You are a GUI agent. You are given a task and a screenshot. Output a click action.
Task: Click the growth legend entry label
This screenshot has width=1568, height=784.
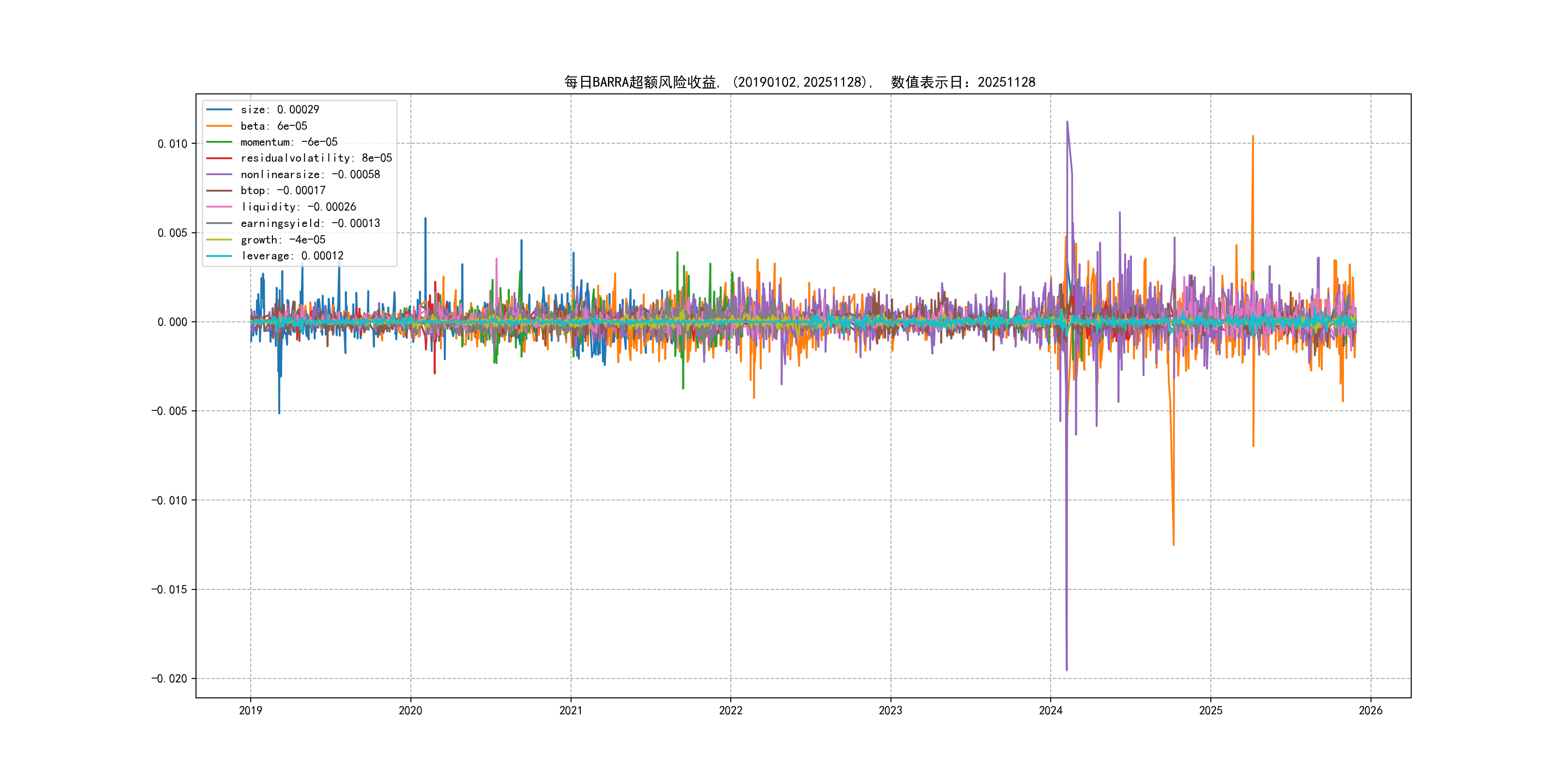point(283,240)
